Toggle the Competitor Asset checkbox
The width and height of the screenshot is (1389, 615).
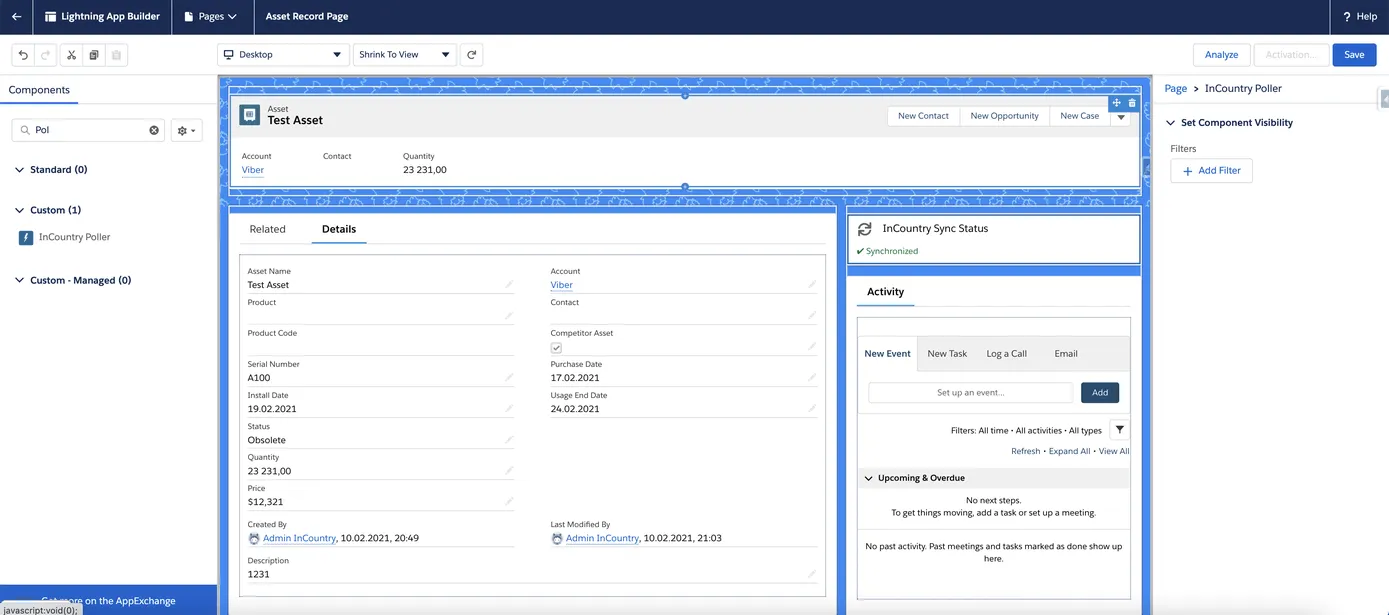(557, 348)
